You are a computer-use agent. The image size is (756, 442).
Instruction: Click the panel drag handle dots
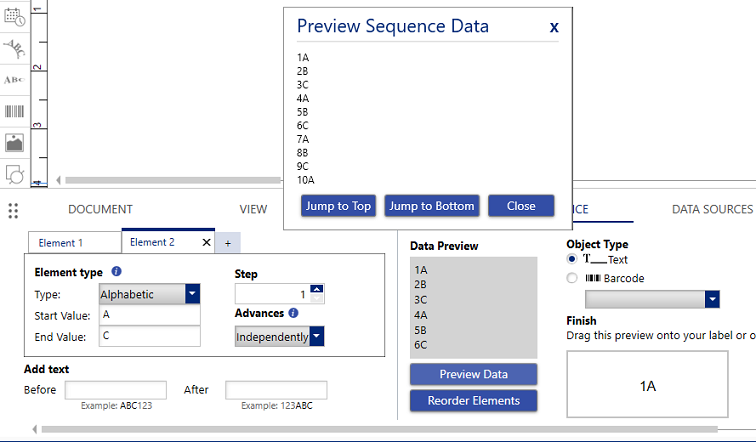(13, 210)
